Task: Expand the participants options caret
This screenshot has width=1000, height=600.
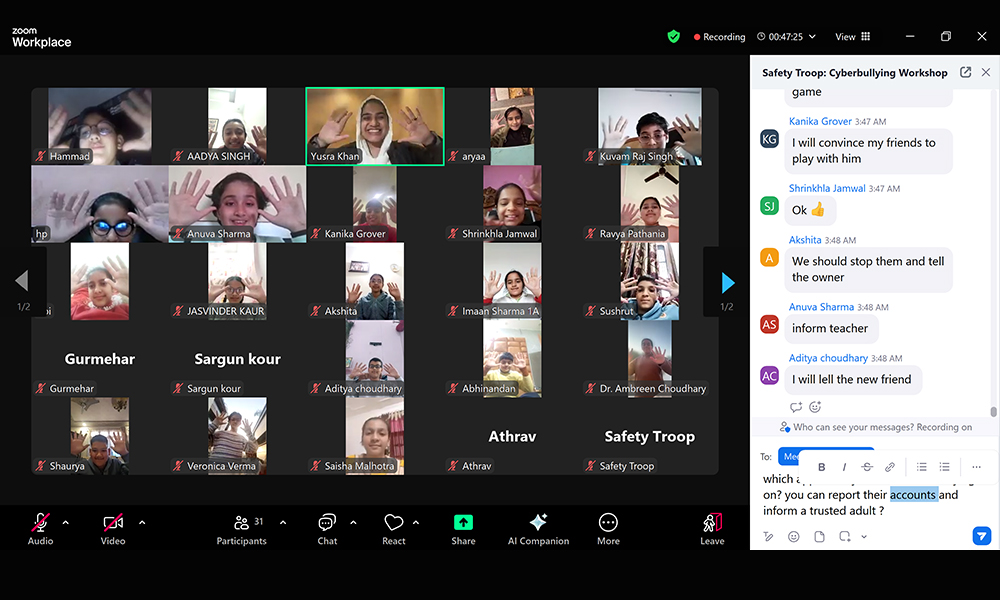Action: pos(283,523)
